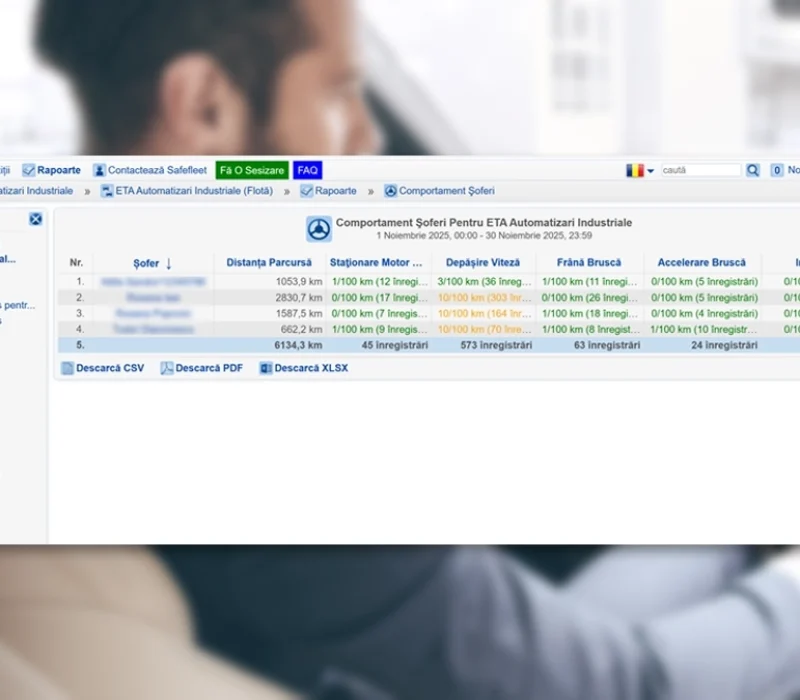
Task: Open the blue FAQ button
Action: [307, 171]
